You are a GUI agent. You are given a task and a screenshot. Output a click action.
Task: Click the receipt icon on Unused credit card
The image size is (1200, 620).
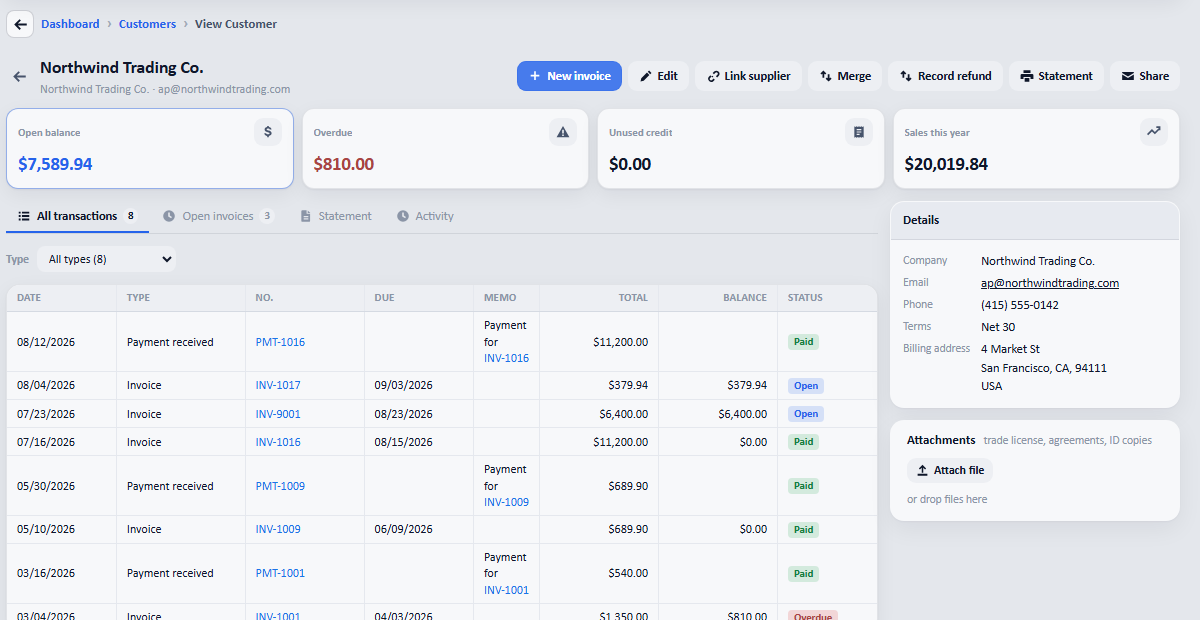point(859,132)
